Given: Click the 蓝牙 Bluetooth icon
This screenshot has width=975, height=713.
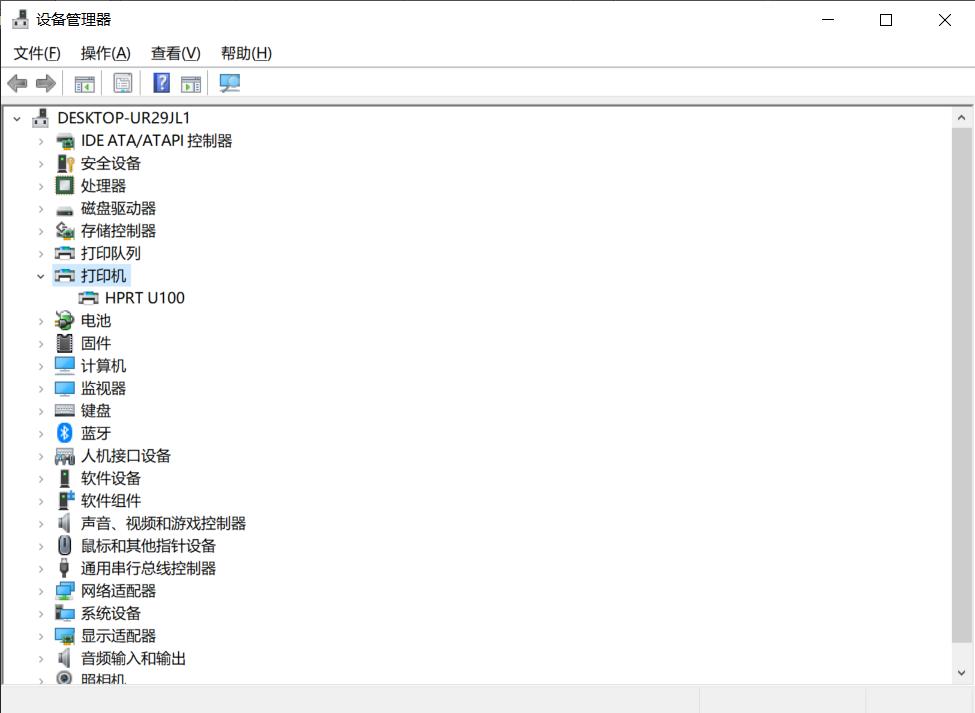Looking at the screenshot, I should (65, 433).
